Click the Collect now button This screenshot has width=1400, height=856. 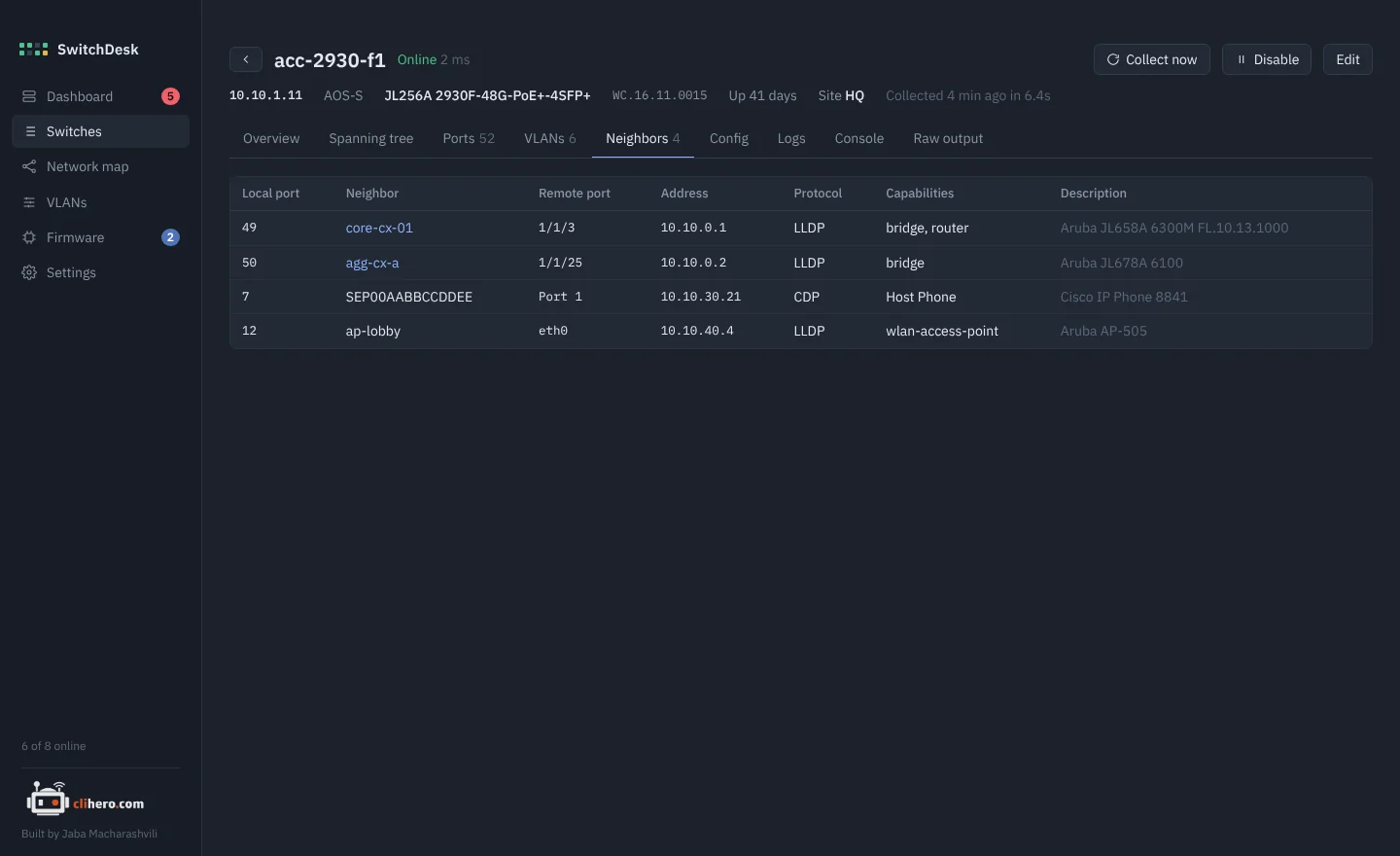pos(1152,59)
